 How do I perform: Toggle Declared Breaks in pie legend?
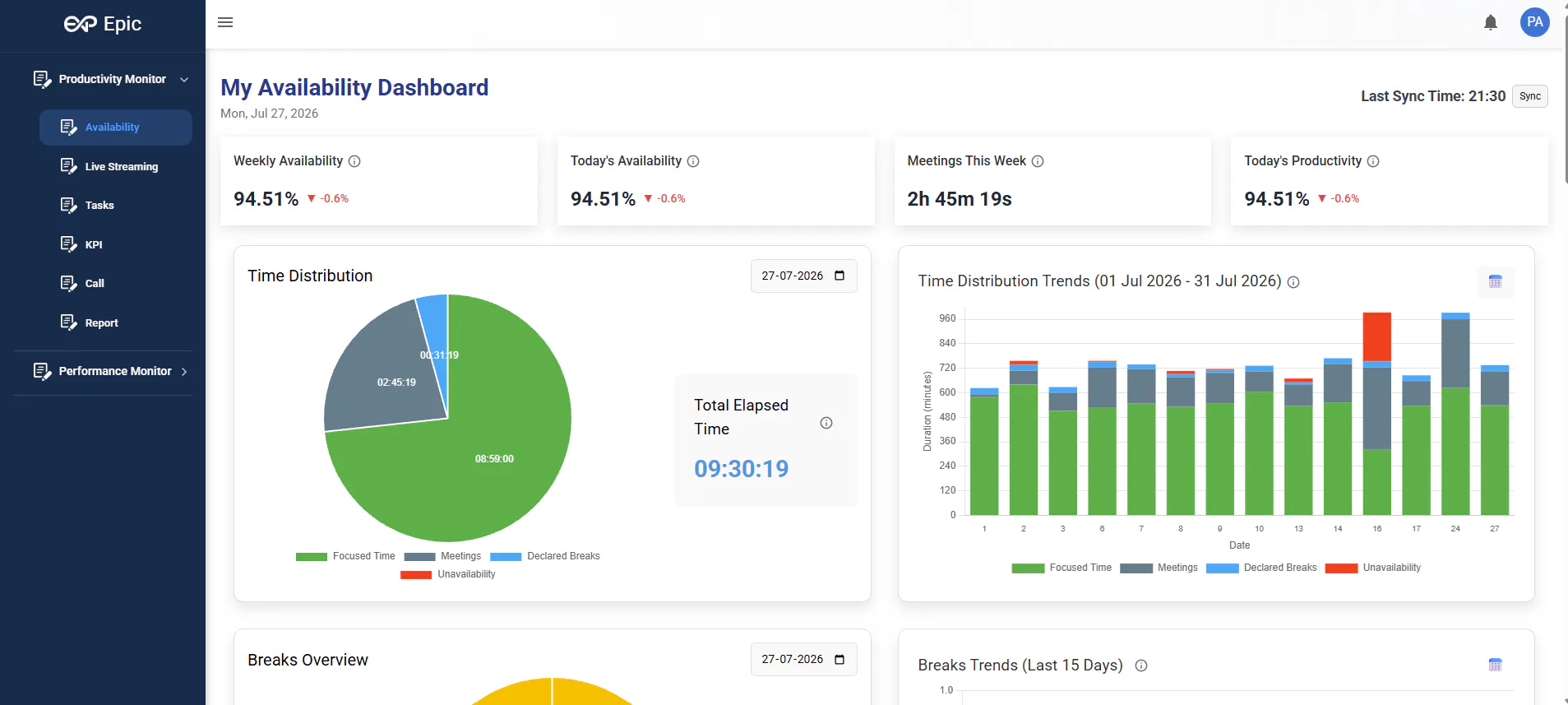tap(545, 556)
